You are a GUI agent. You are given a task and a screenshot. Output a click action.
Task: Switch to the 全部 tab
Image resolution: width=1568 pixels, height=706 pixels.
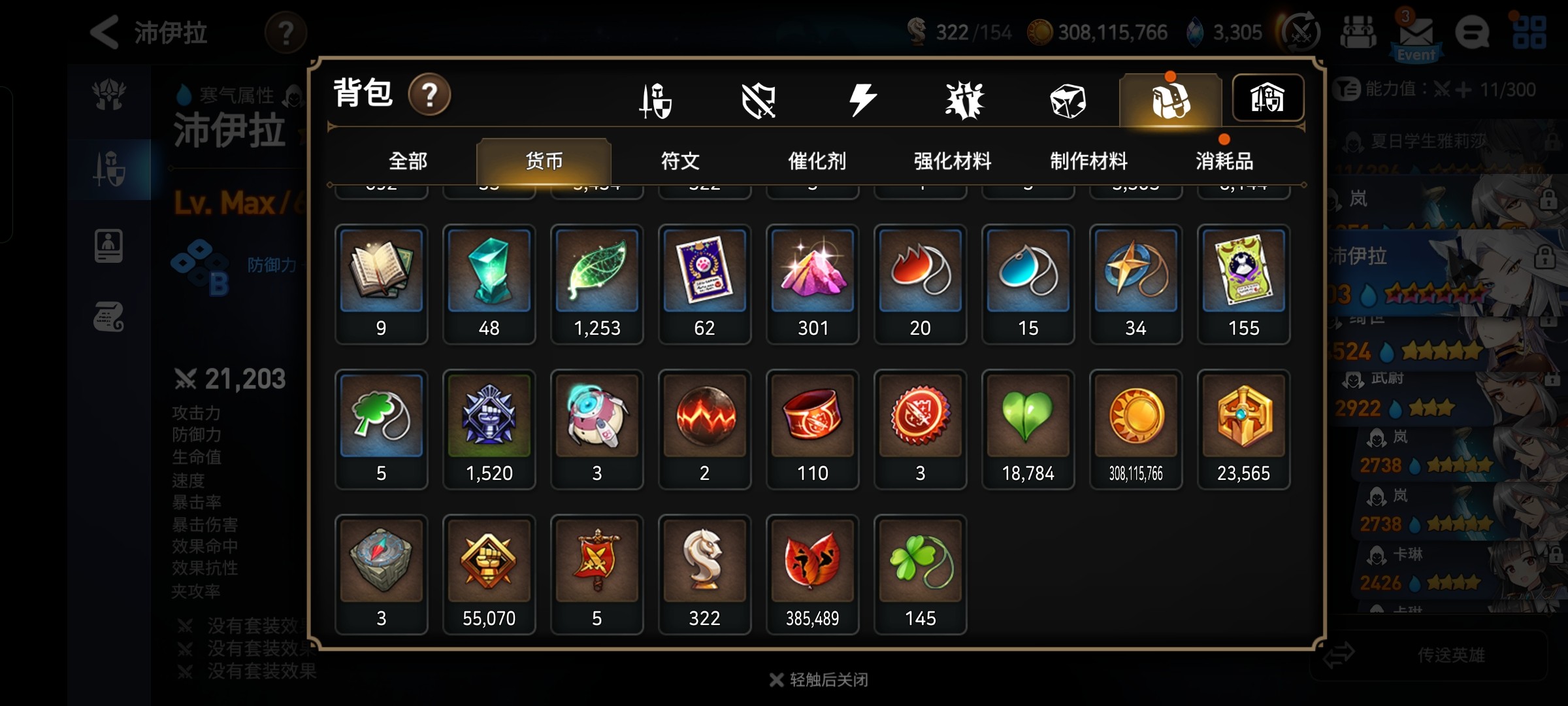tap(408, 161)
